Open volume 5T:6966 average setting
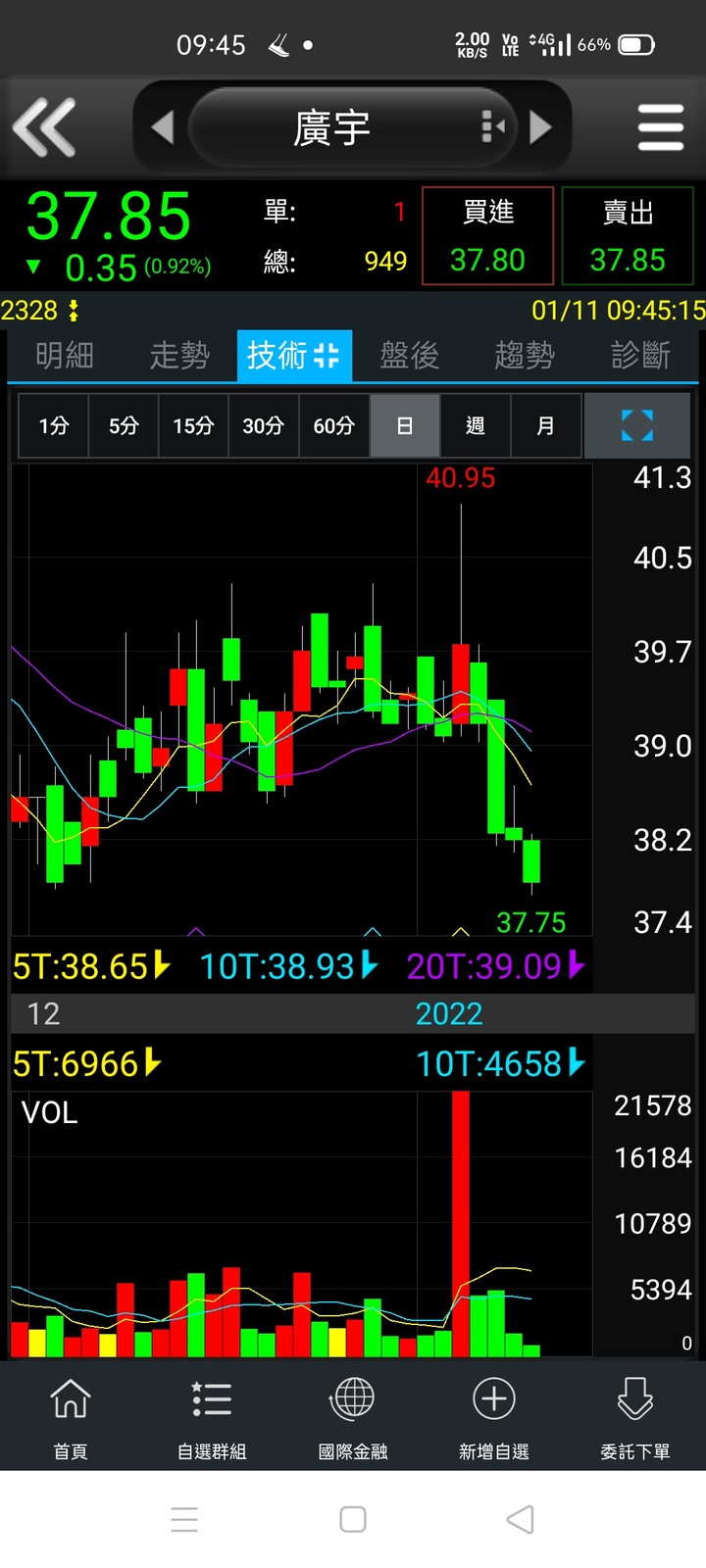Viewport: 706px width, 1568px height. pyautogui.click(x=86, y=1063)
